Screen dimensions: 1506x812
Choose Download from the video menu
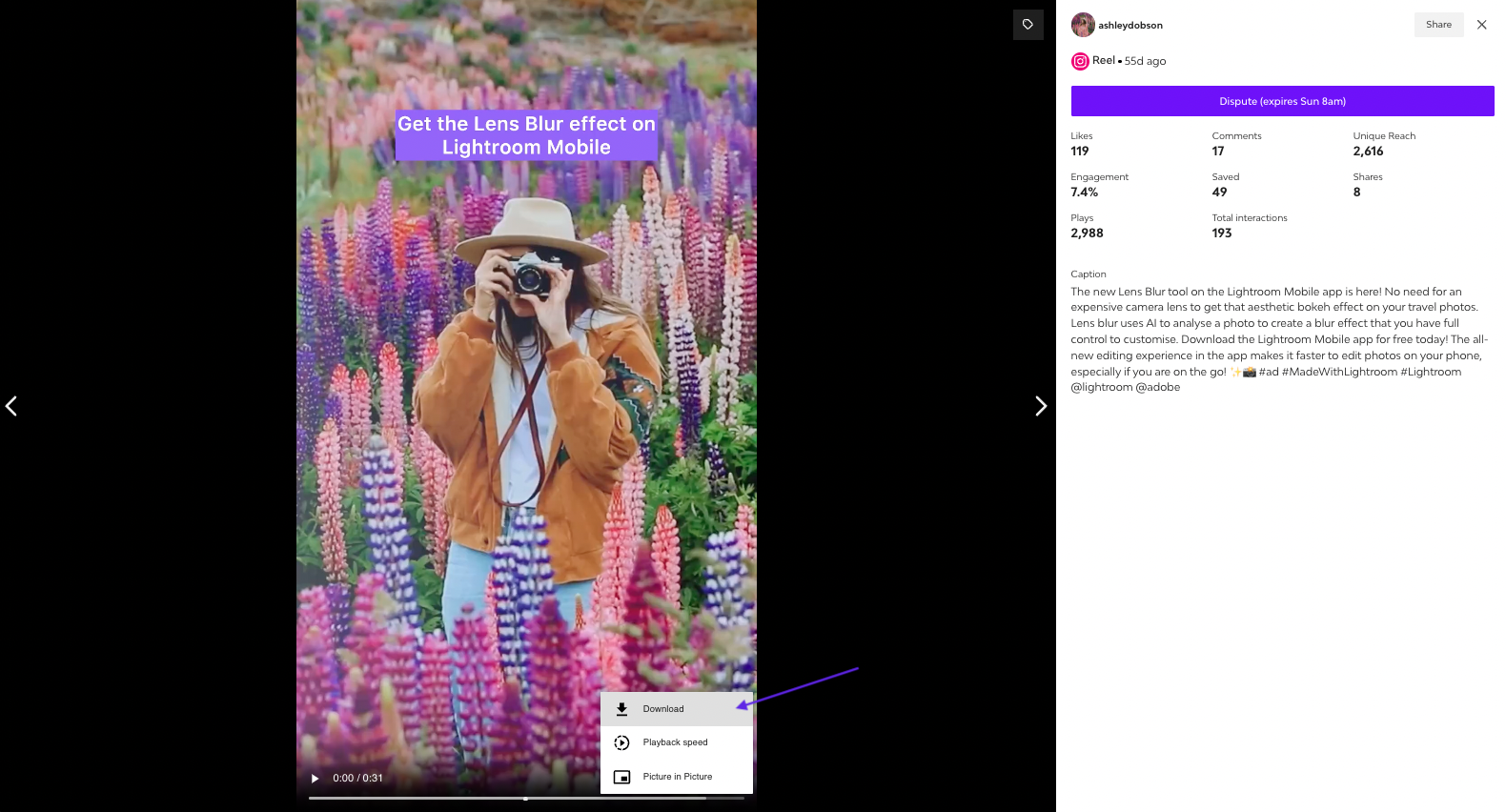coord(677,709)
